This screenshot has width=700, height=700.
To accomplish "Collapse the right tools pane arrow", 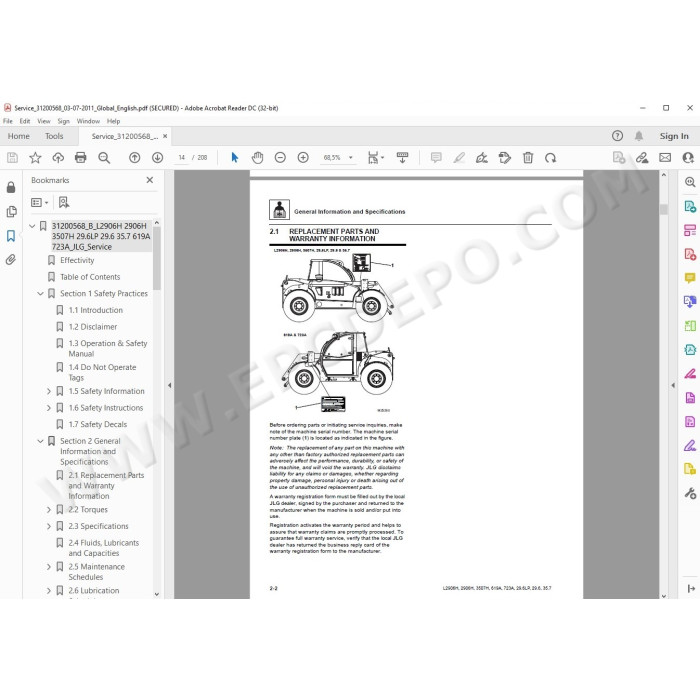I will (673, 385).
